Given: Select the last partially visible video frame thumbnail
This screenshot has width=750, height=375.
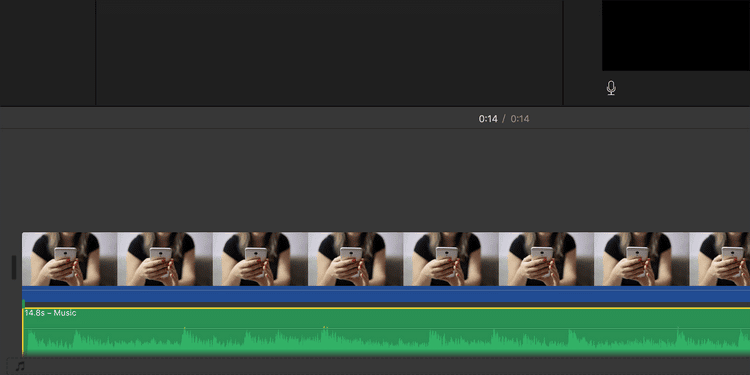Looking at the screenshot, I should [719, 259].
